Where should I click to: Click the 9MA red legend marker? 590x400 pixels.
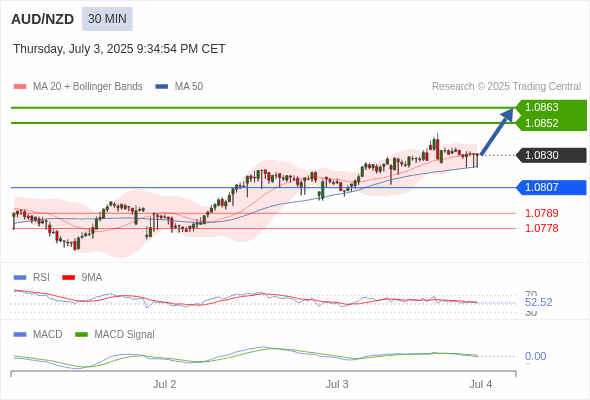click(x=68, y=278)
